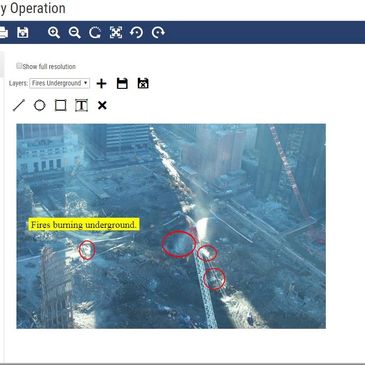365x365 pixels.
Task: Rotate image counterclockwise with toolbar icon
Action: [x=137, y=33]
